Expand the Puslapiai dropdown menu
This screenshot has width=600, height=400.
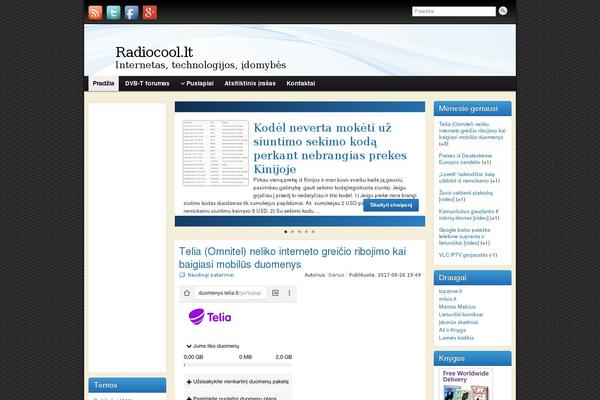point(197,83)
